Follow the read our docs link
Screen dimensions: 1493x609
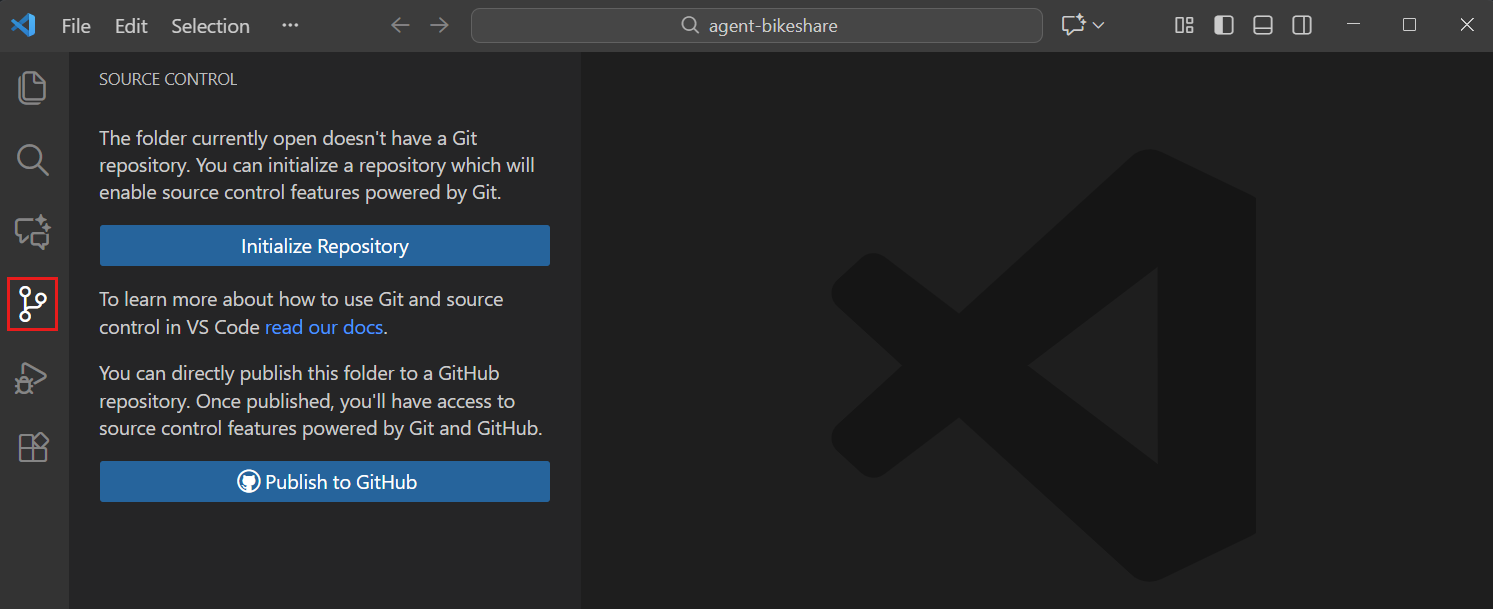coord(323,326)
